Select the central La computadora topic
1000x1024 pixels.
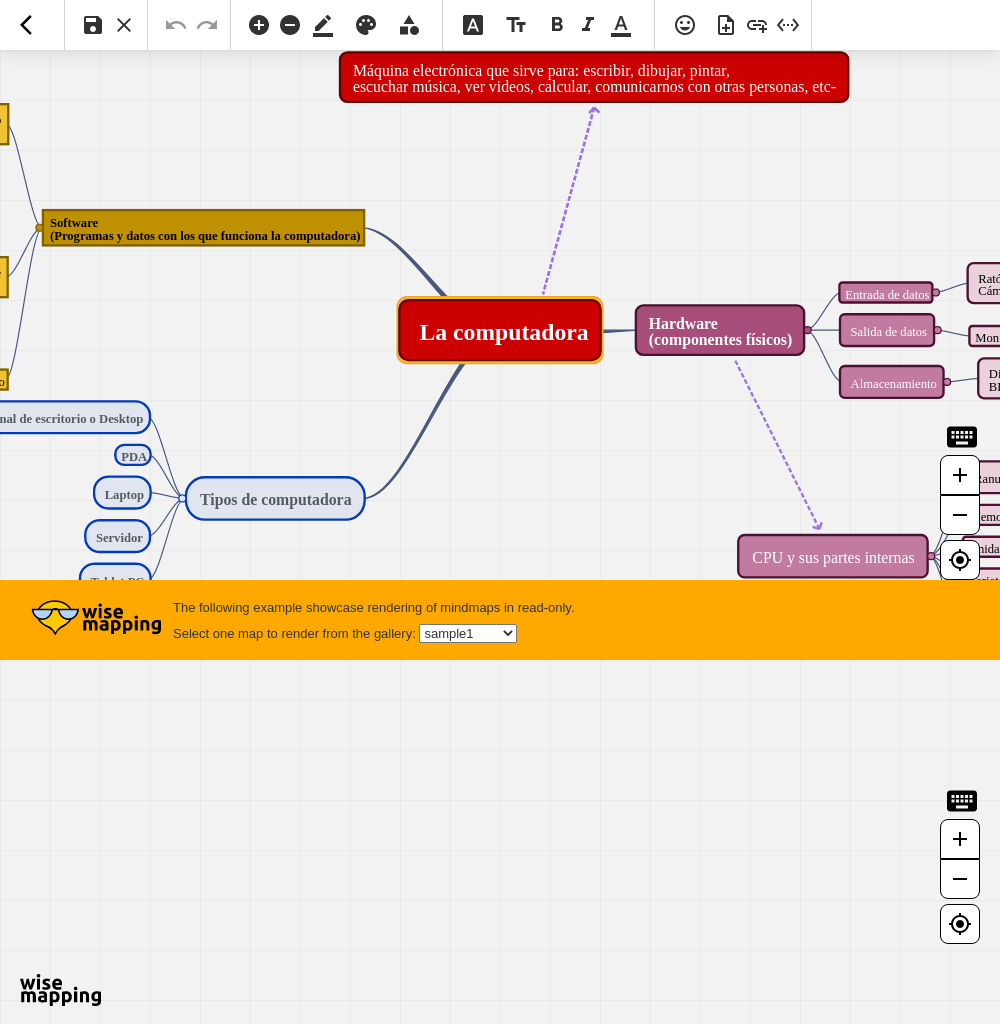click(500, 330)
